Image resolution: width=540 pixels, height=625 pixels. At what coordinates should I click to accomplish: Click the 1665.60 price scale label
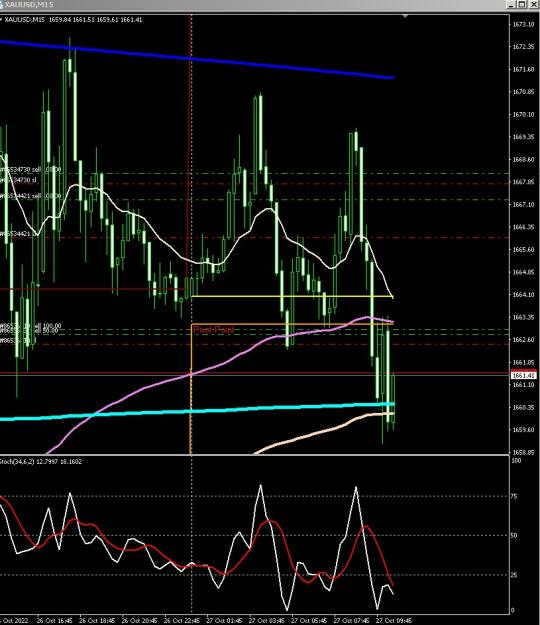click(523, 250)
